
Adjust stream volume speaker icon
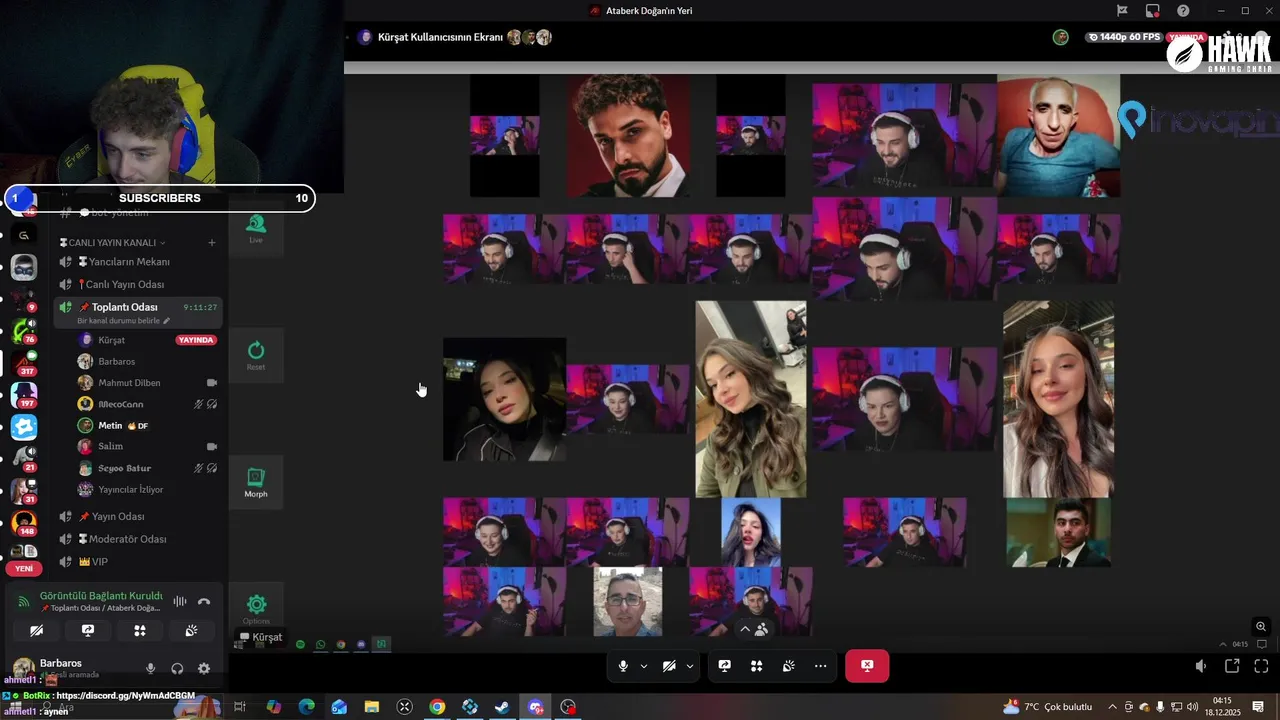tap(1201, 666)
